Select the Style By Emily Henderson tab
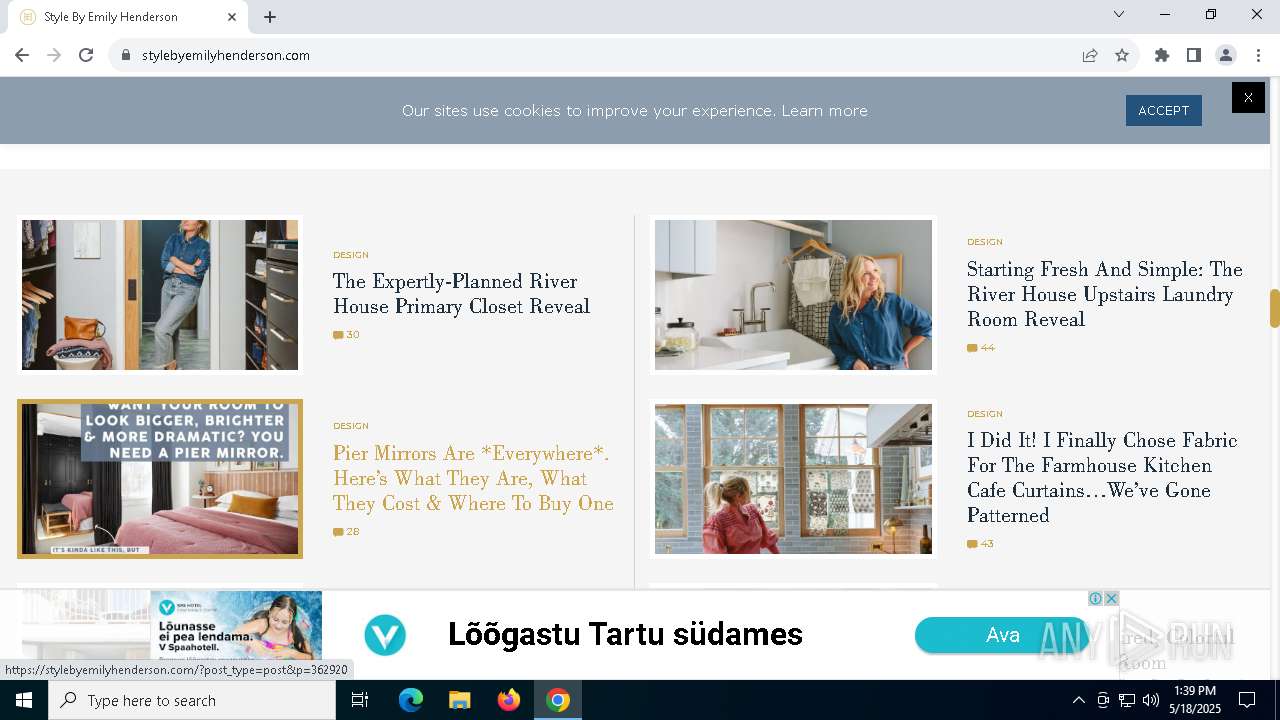 [x=128, y=17]
